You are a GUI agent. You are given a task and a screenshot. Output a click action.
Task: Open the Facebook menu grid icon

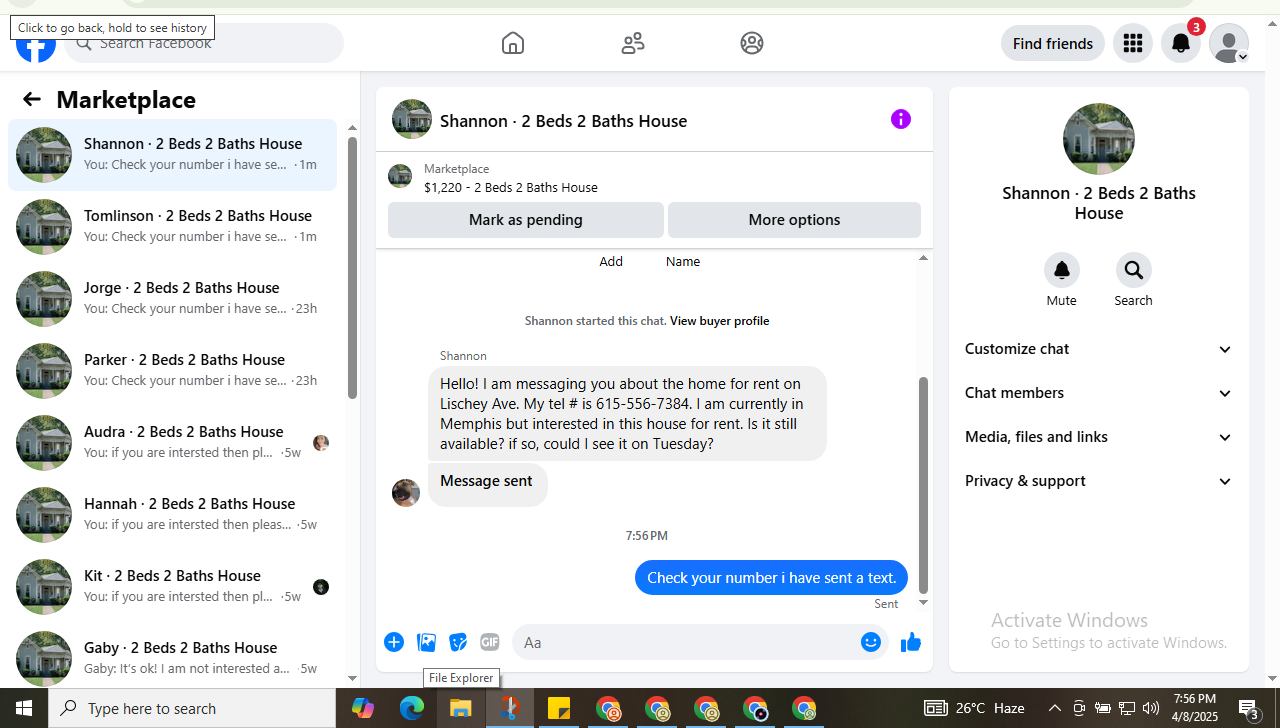tap(1133, 43)
